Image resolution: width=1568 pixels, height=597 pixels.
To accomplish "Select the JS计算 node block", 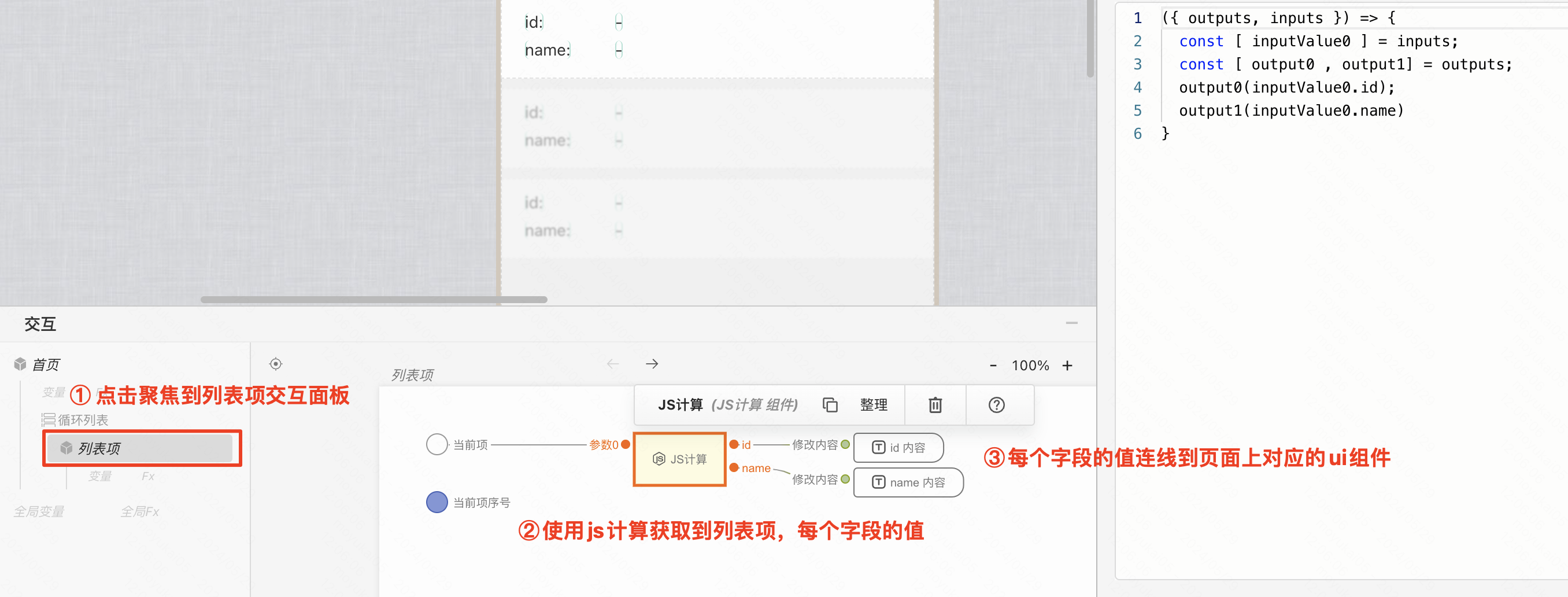I will [x=680, y=459].
